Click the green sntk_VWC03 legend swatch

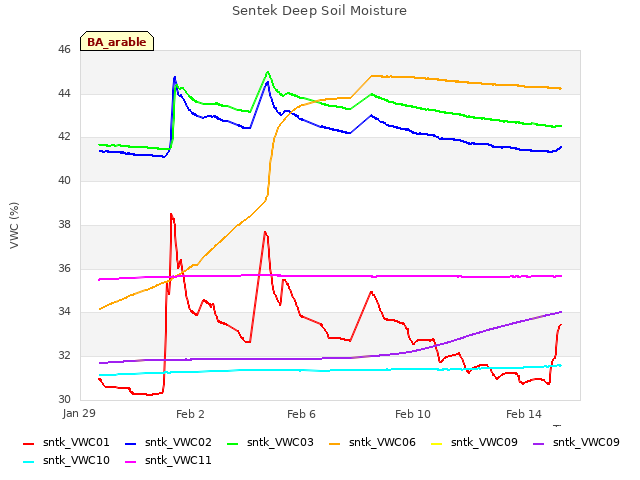233,444
